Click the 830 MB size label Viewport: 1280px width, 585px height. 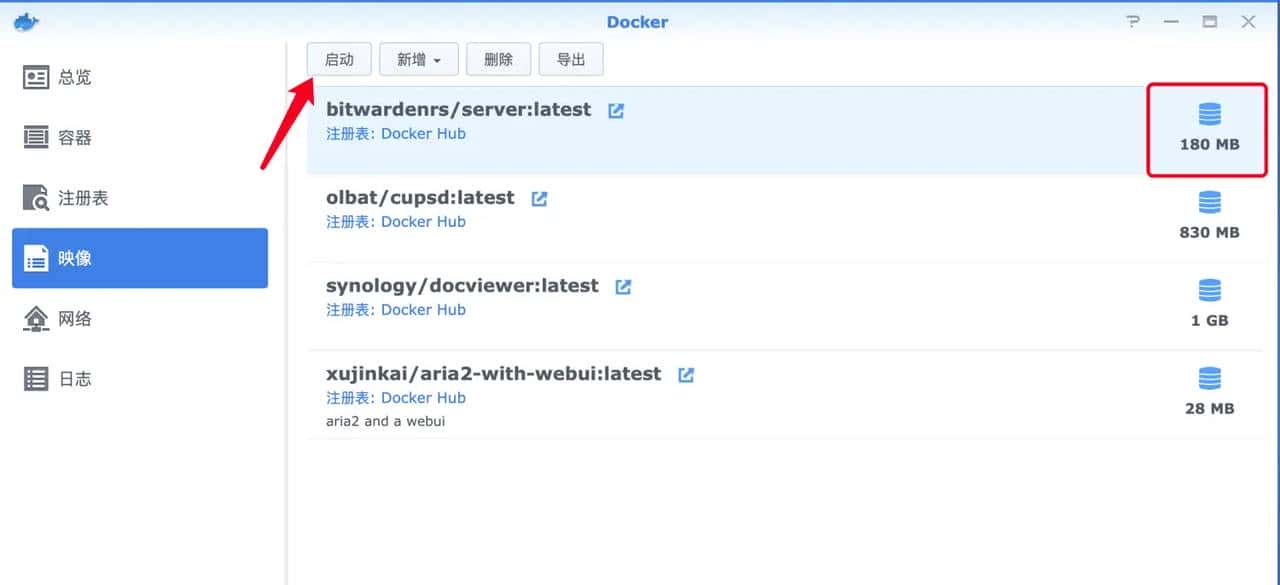pyautogui.click(x=1209, y=232)
